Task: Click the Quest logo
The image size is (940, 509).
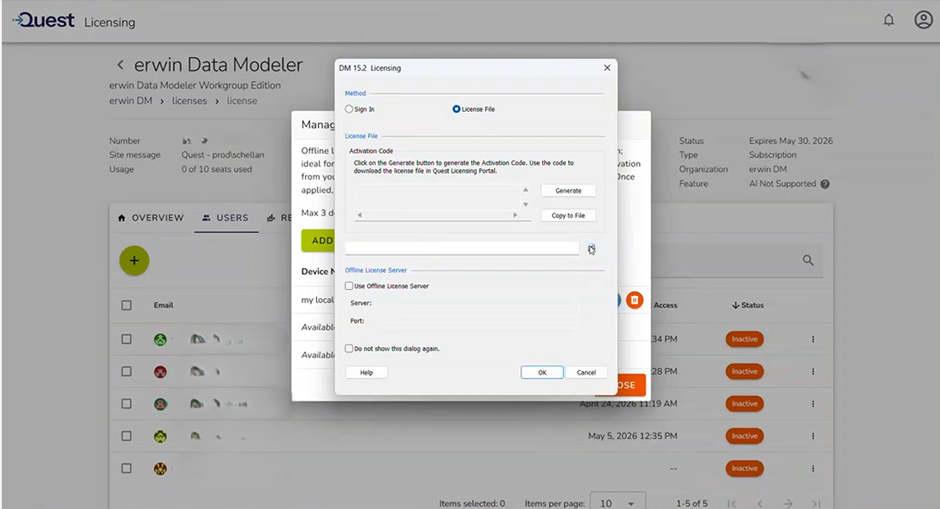Action: (43, 20)
